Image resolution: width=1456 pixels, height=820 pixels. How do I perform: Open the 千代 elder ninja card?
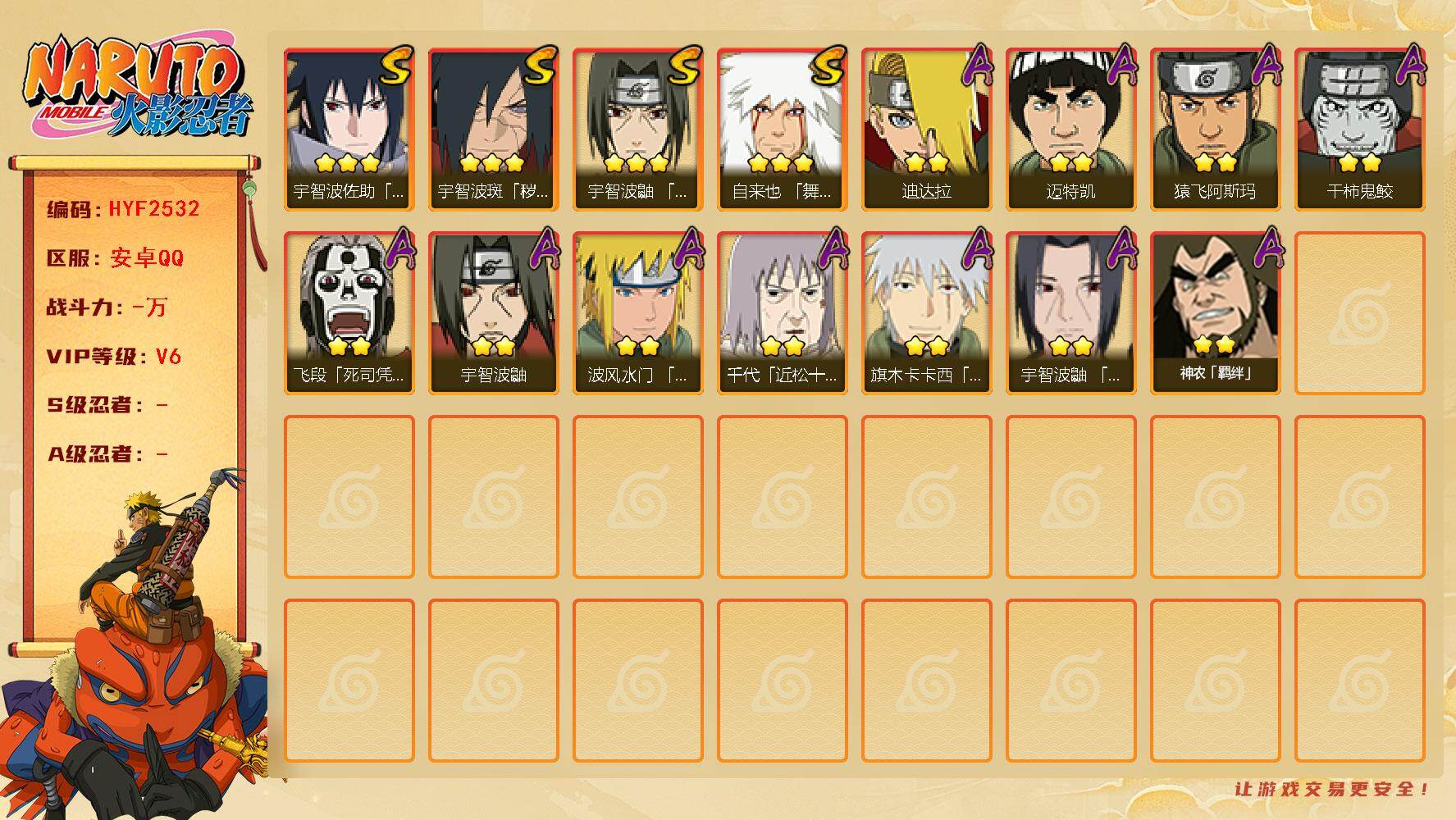pyautogui.click(x=782, y=313)
